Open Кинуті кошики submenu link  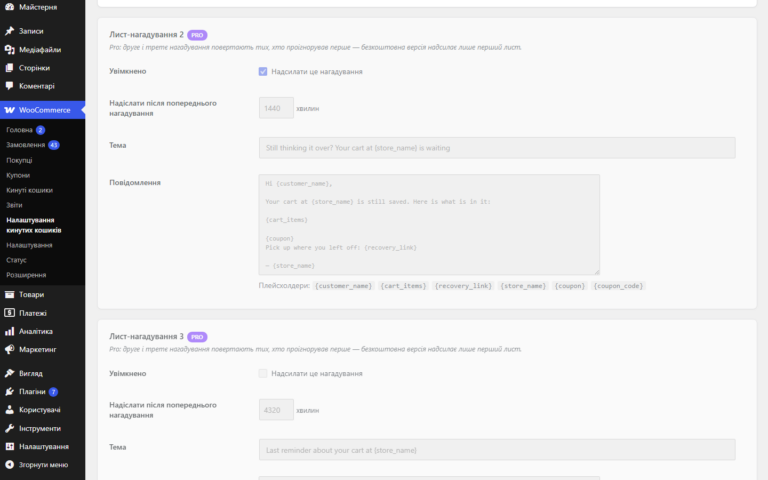[x=29, y=190]
